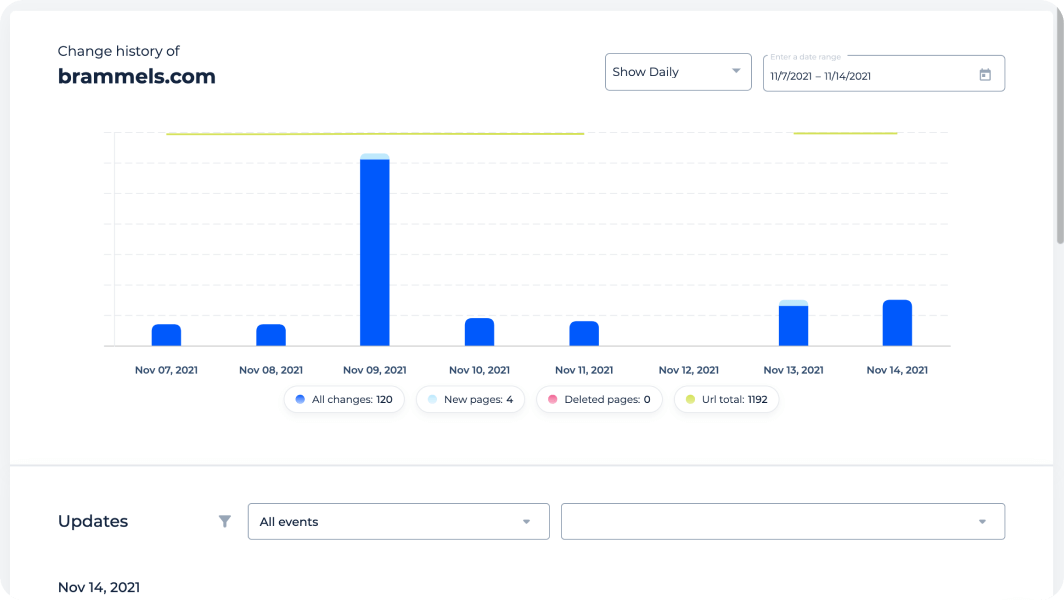Click the Nov 13, 2021 bar
This screenshot has height=600, width=1064.
point(793,323)
